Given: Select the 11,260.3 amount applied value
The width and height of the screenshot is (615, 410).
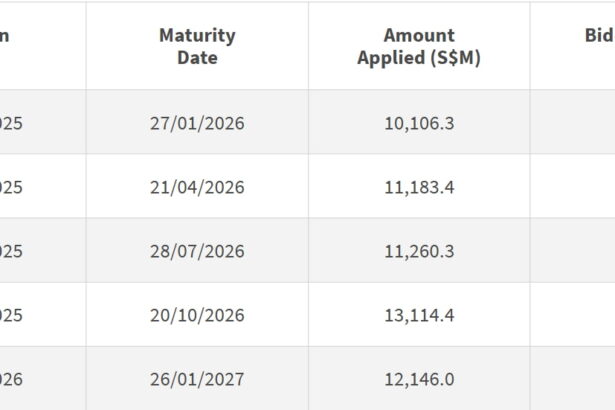Looking at the screenshot, I should pyautogui.click(x=418, y=251).
